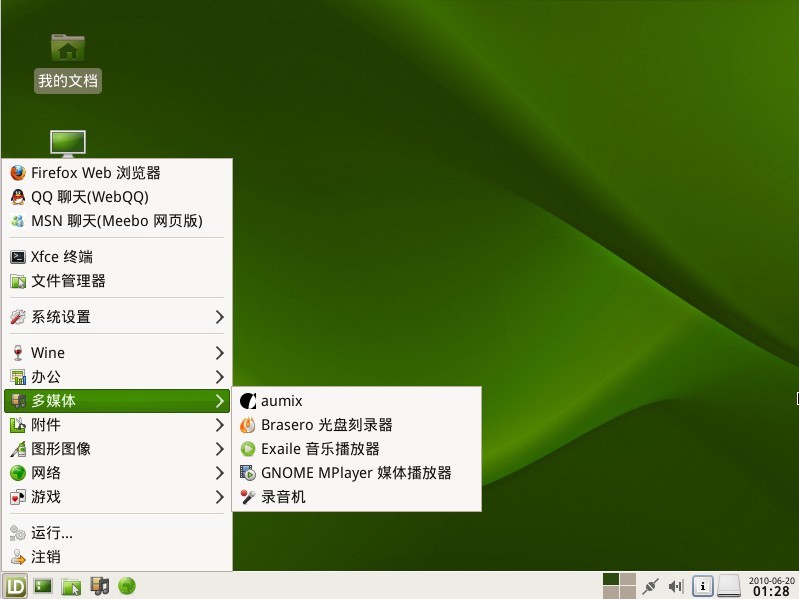This screenshot has height=599, width=799.
Task: Click the aumix mixer icon
Action: click(x=248, y=401)
